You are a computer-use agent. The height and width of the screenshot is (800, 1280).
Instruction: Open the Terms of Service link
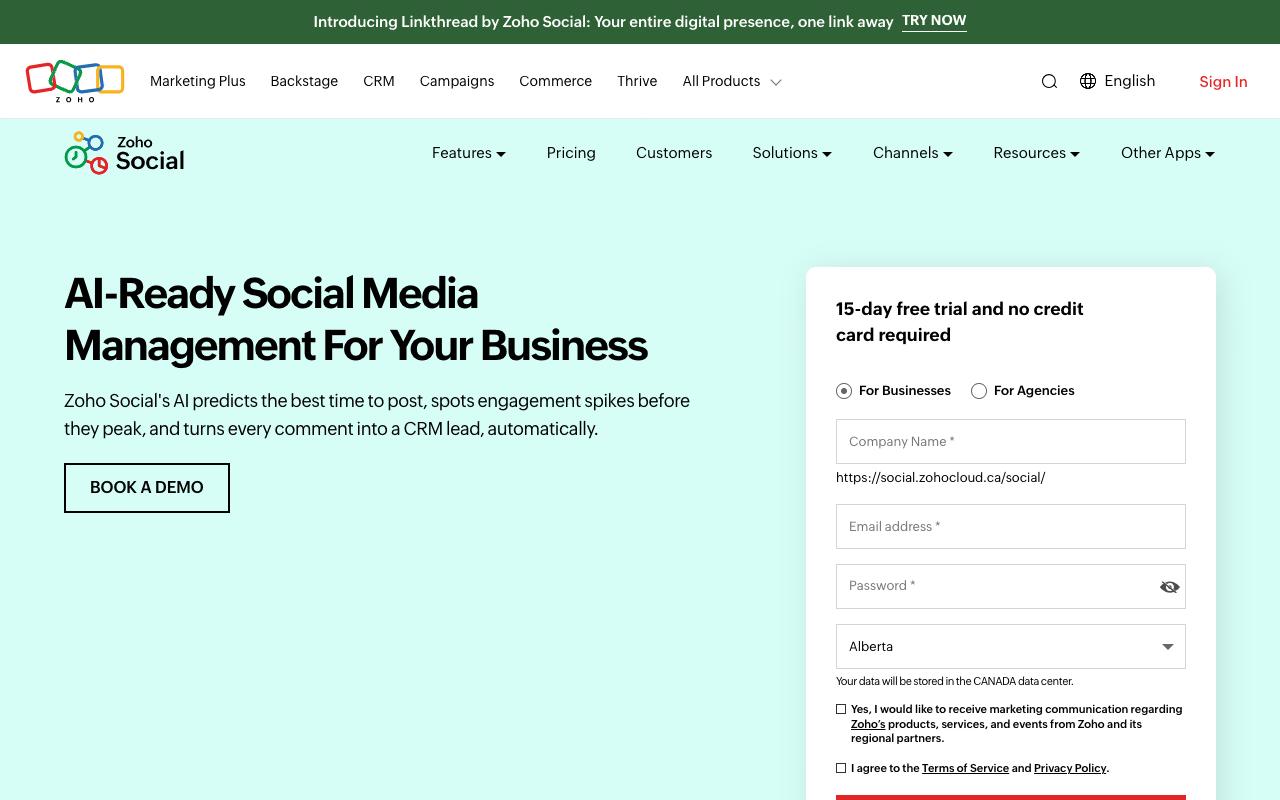[965, 768]
